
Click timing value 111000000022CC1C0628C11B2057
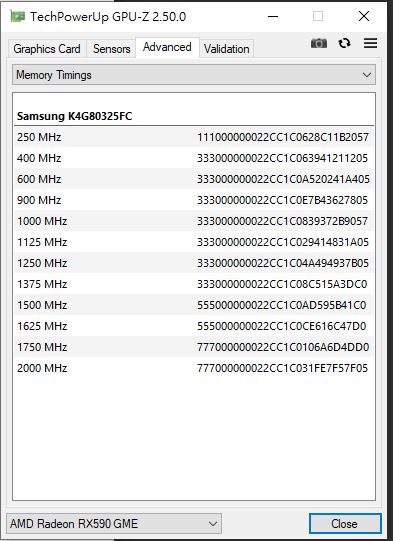click(x=283, y=137)
